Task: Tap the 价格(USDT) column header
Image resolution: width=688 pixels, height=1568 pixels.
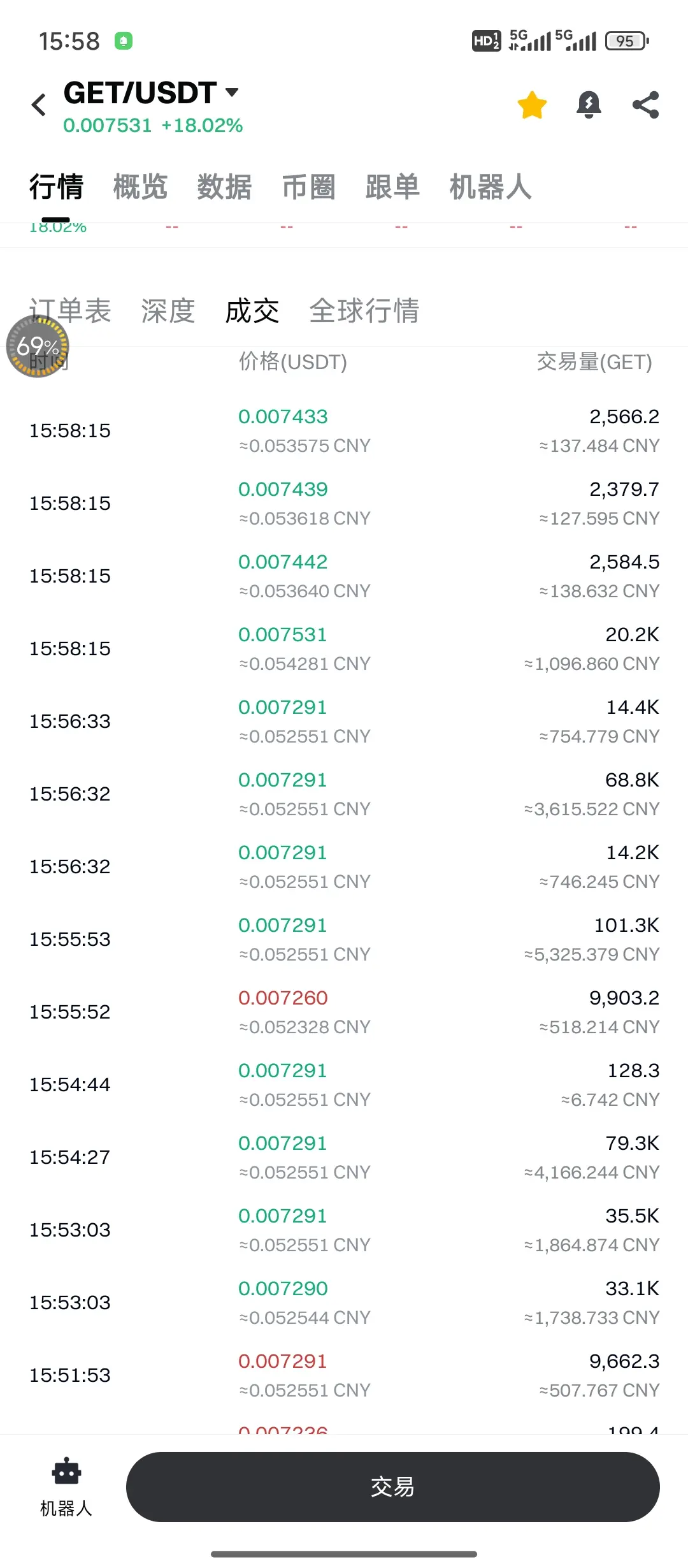Action: pos(293,362)
